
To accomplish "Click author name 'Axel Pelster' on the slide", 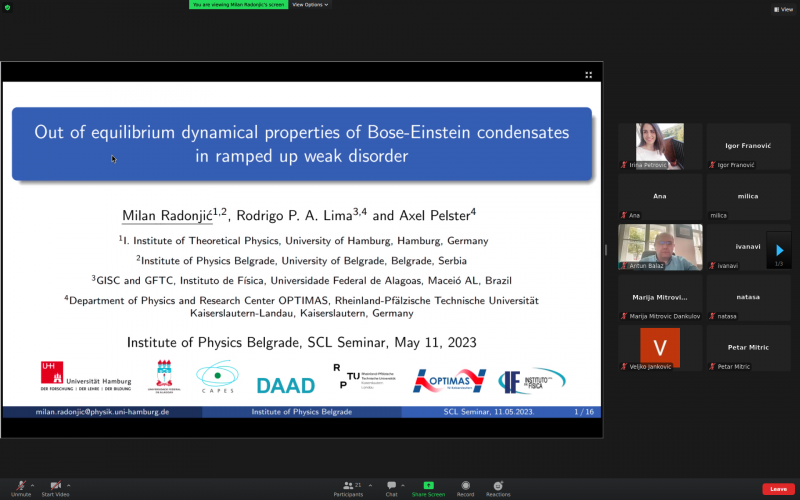I will pyautogui.click(x=434, y=216).
